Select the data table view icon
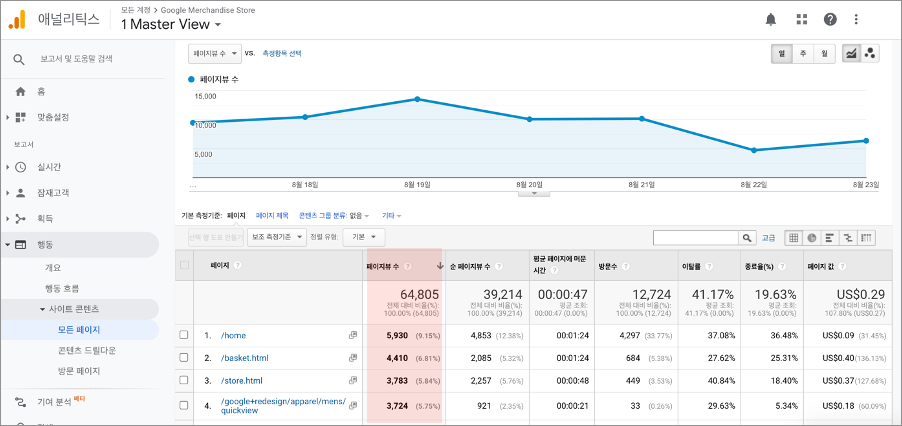Image resolution: width=902 pixels, height=426 pixels. [x=794, y=237]
